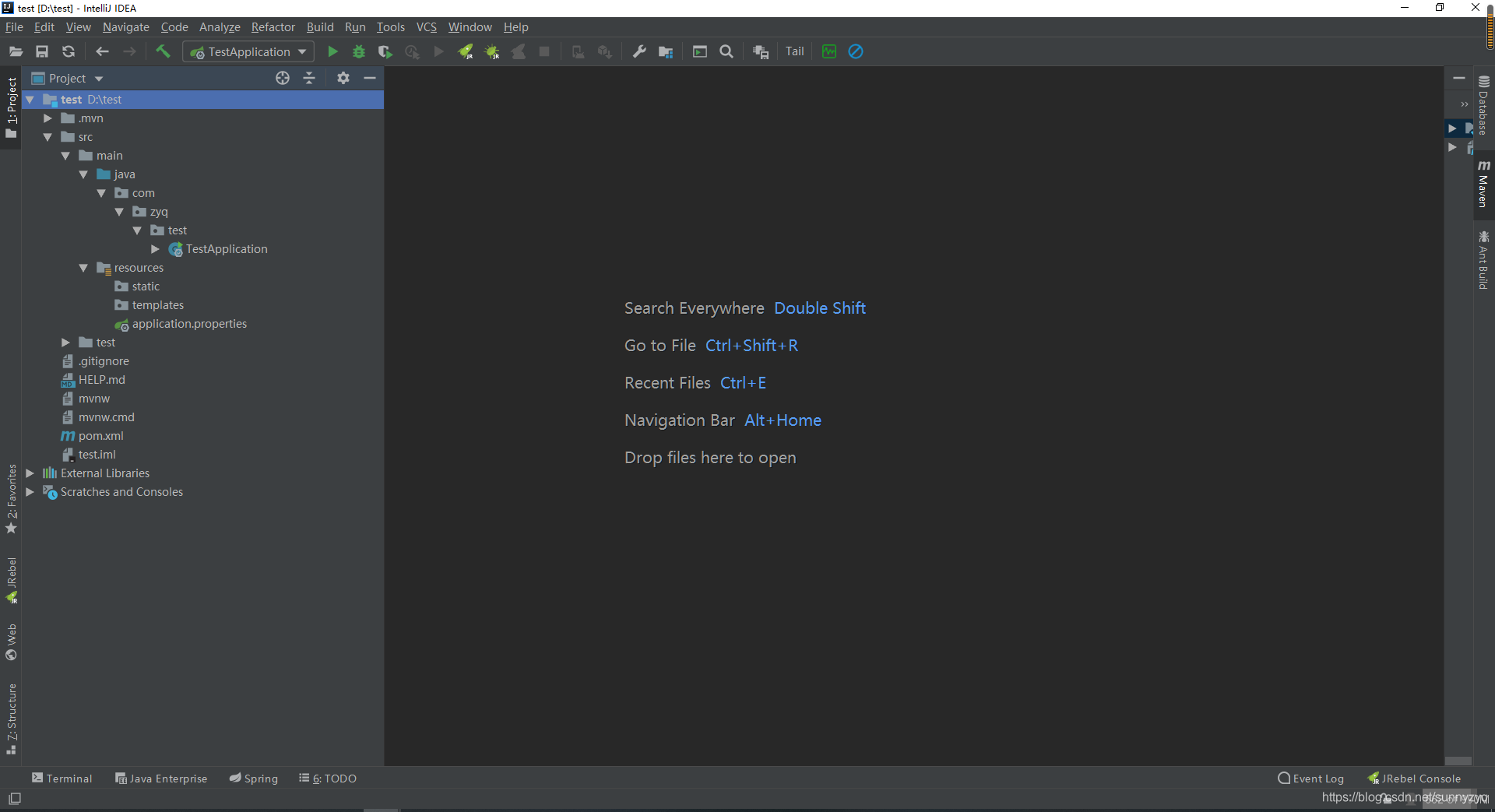The width and height of the screenshot is (1495, 812).
Task: Open the VCS menu
Action: point(427,26)
